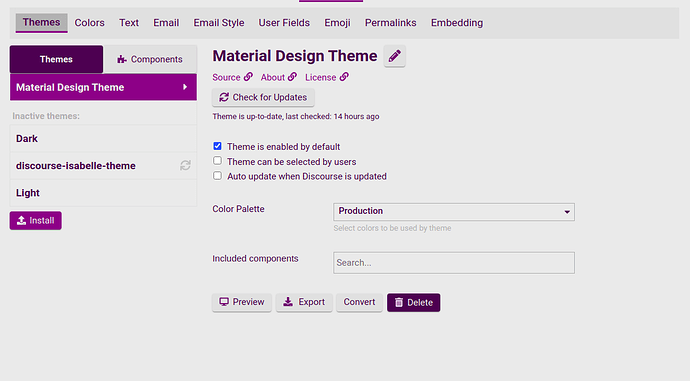The width and height of the screenshot is (690, 381).
Task: Click the Preview button
Action: pyautogui.click(x=242, y=302)
